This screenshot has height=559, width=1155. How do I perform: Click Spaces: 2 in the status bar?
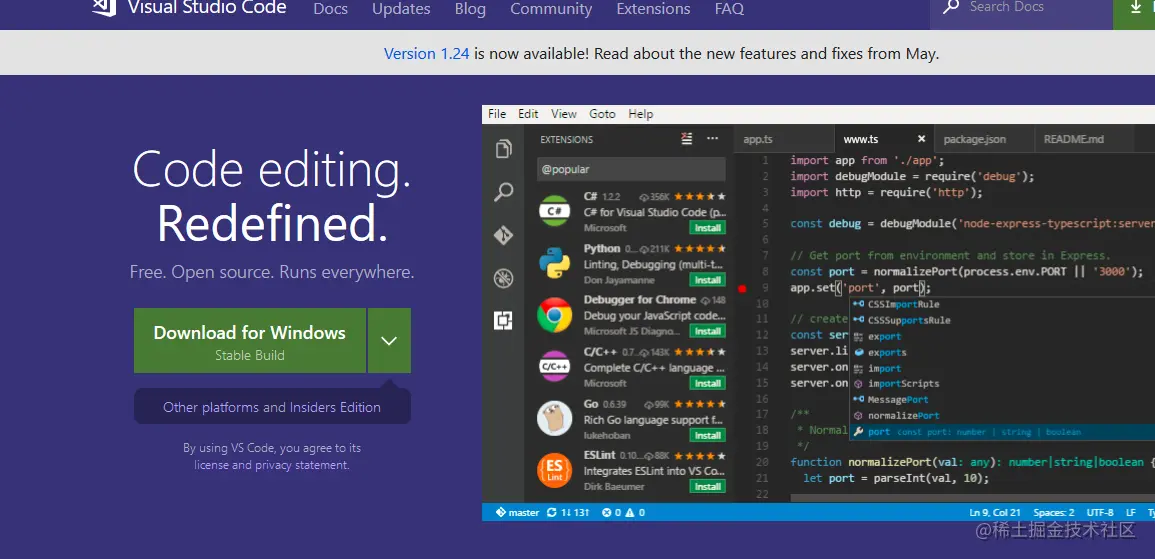coord(1053,513)
